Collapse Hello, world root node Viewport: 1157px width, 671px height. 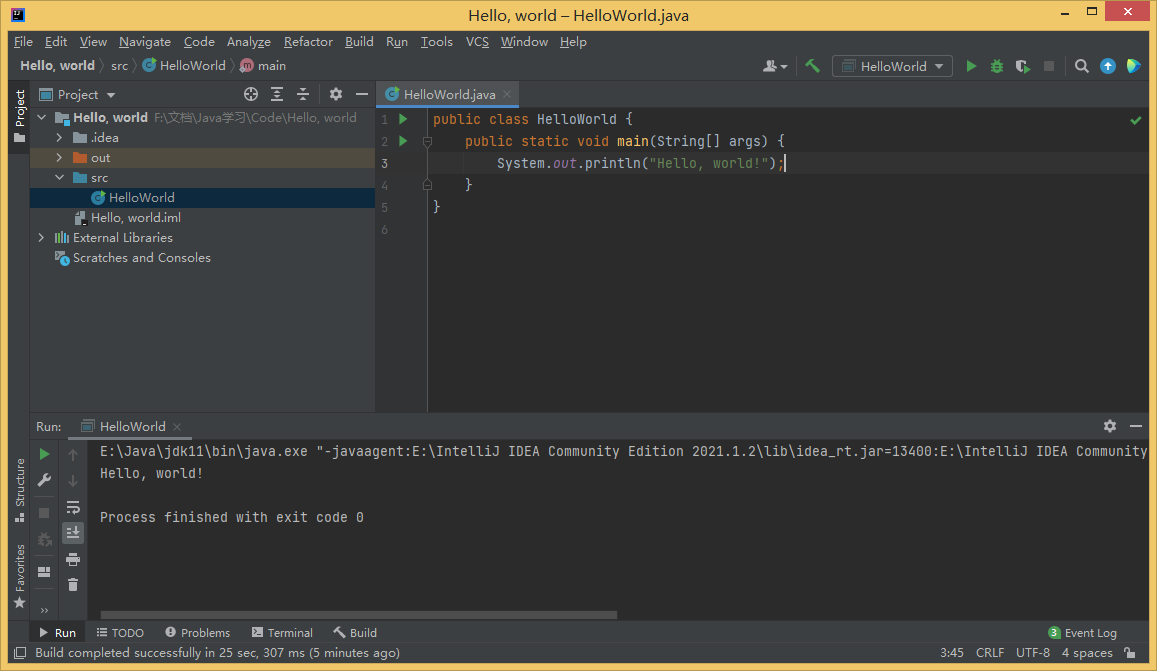coord(41,117)
